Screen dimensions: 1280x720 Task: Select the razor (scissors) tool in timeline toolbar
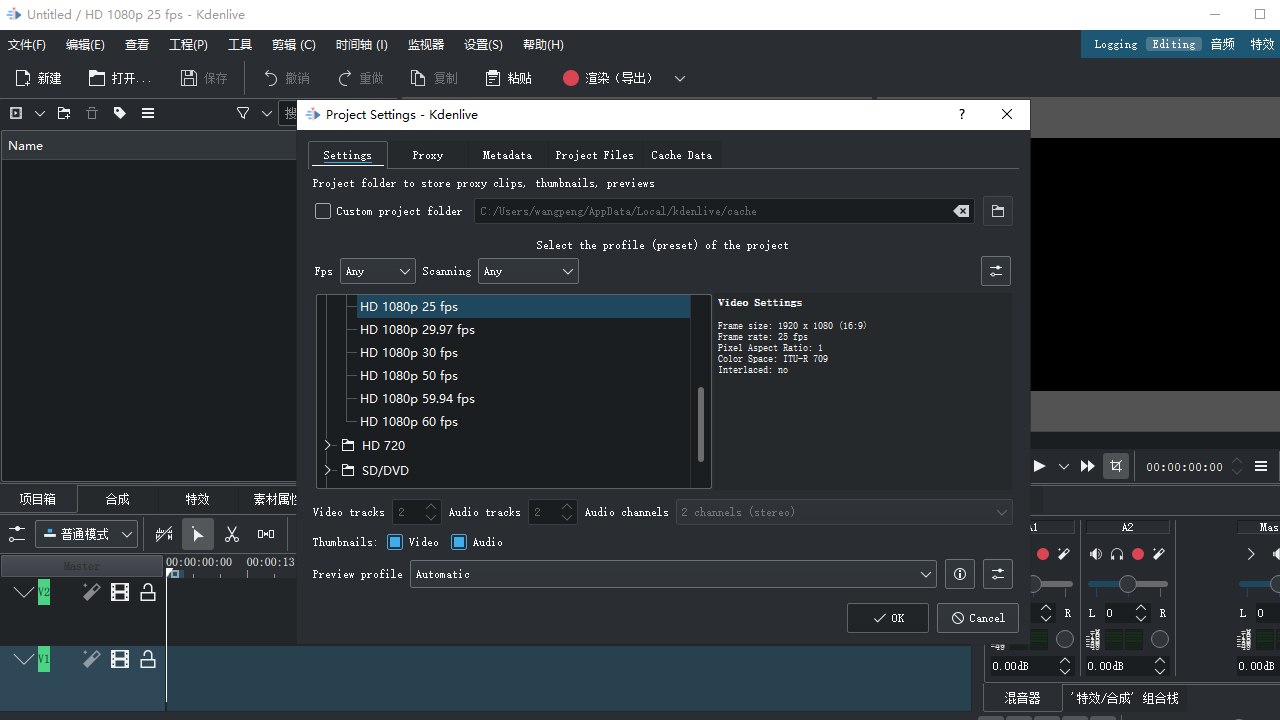232,535
